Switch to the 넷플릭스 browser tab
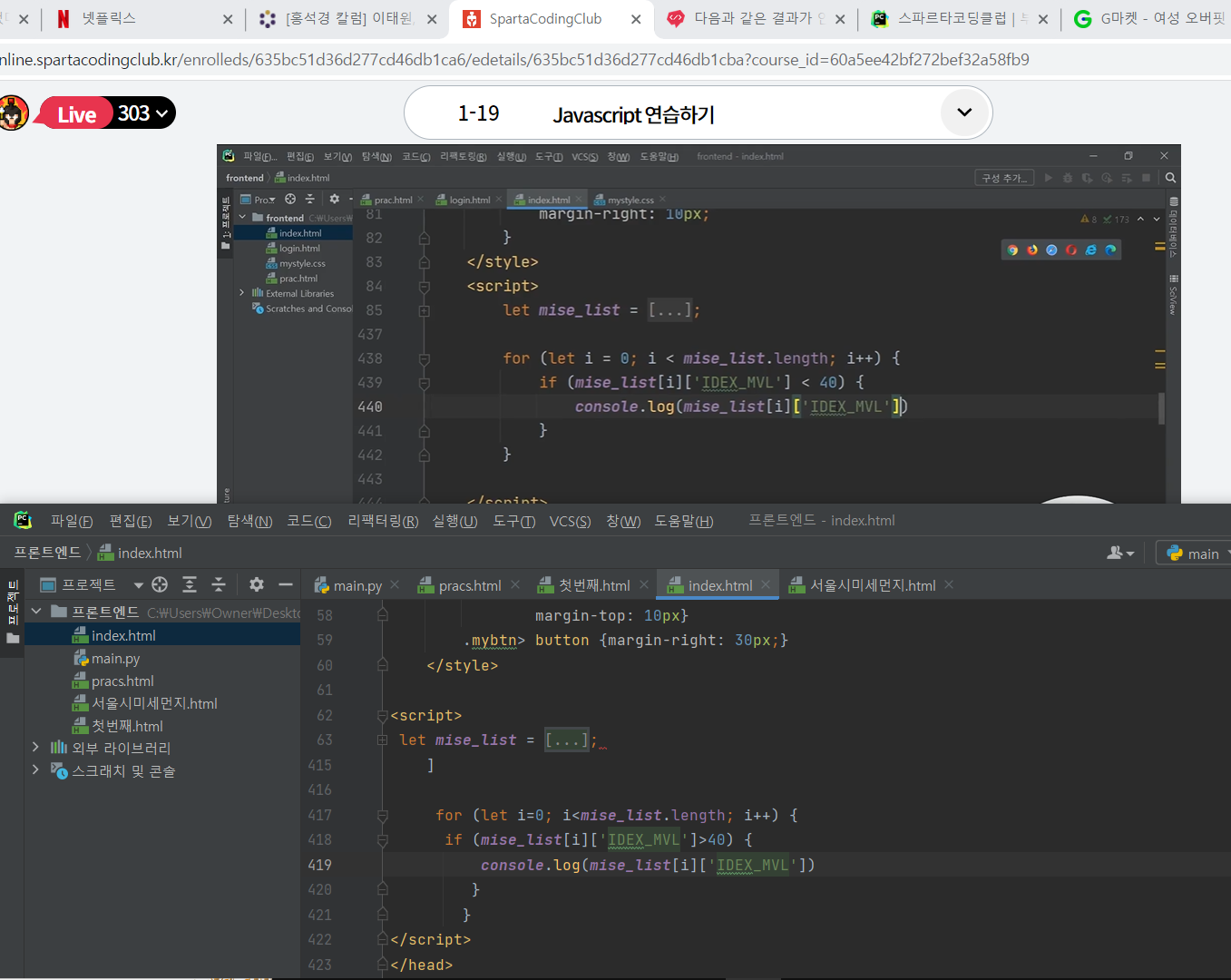 pyautogui.click(x=109, y=18)
